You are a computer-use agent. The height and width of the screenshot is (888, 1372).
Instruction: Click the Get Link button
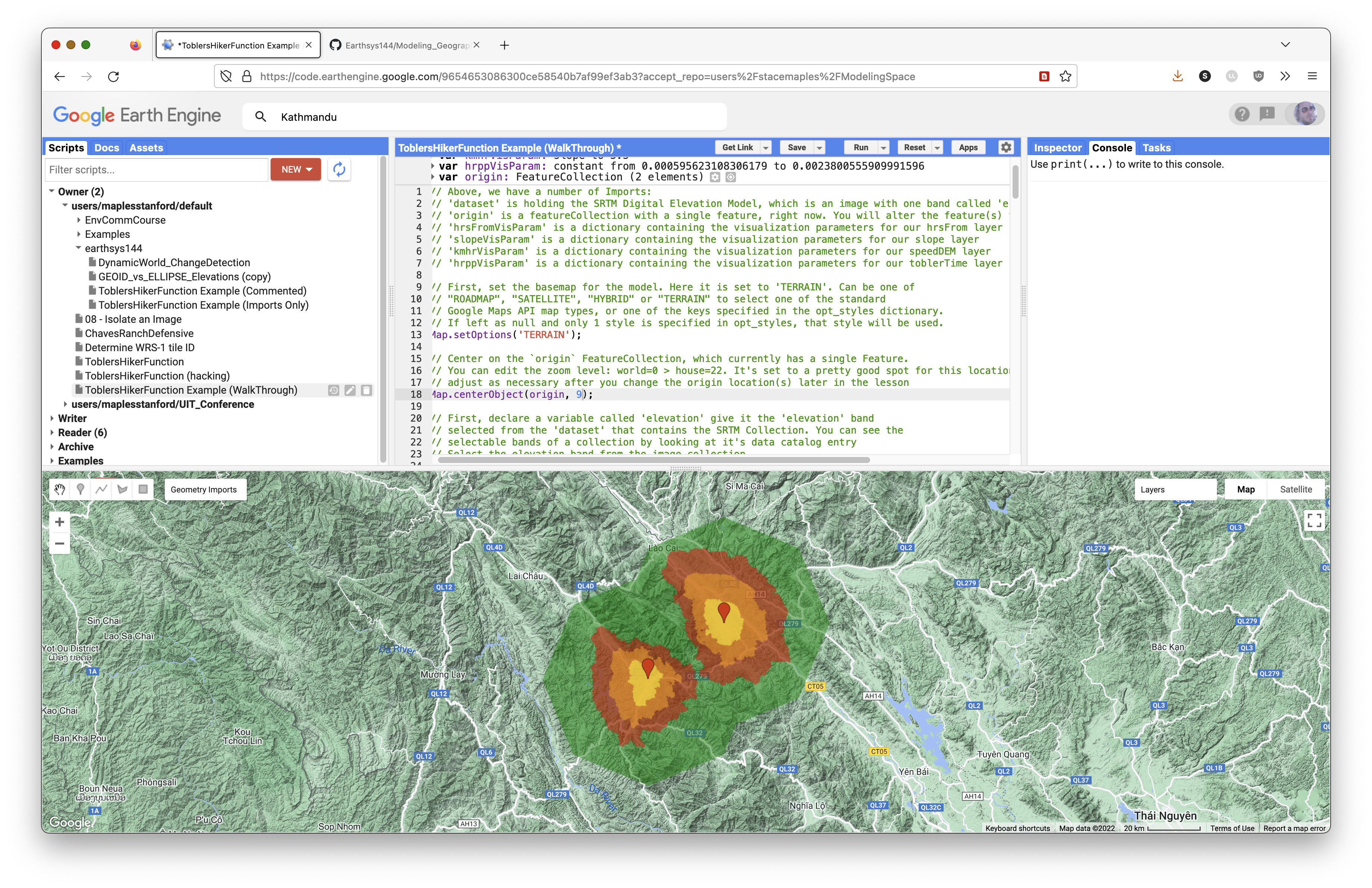point(737,148)
